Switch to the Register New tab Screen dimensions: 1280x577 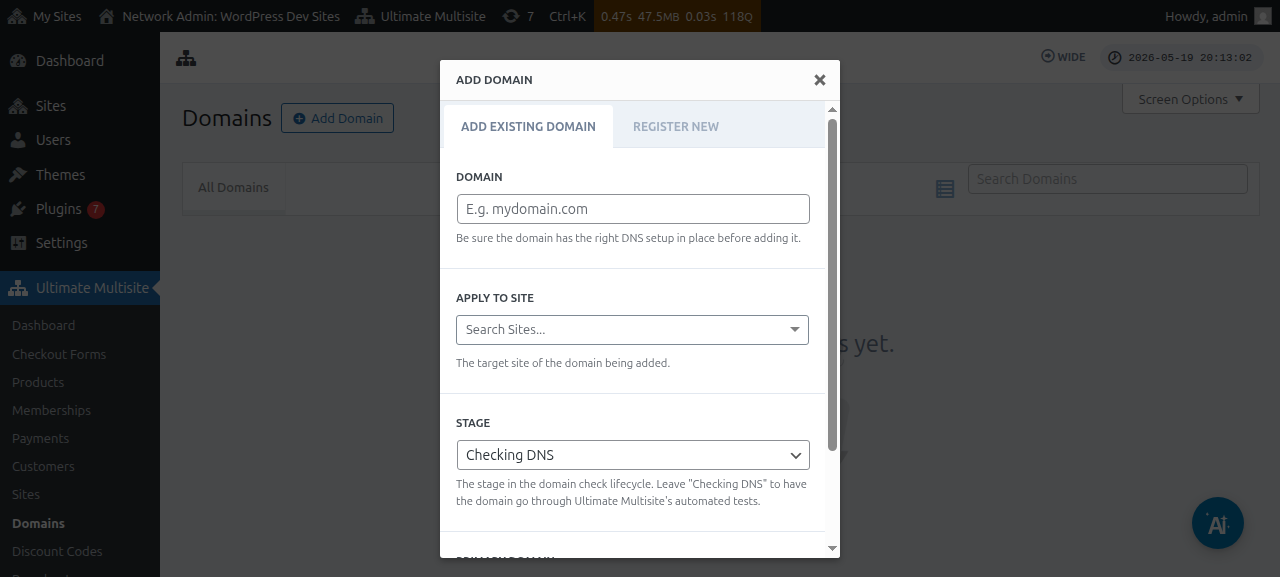pos(676,127)
